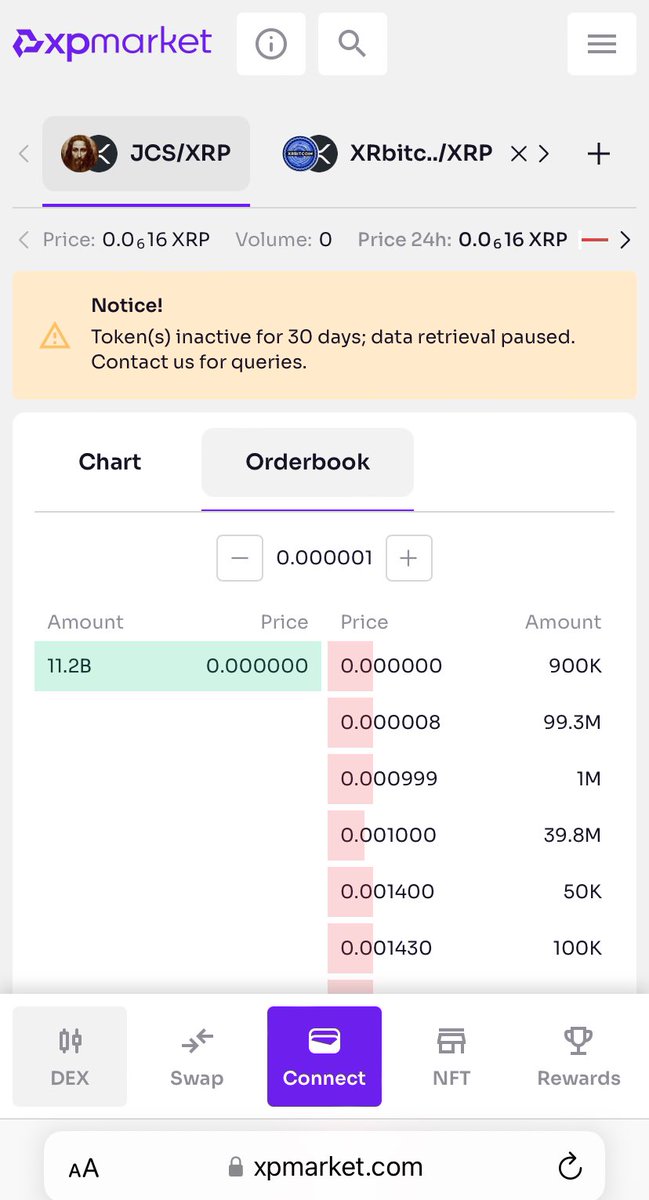Click the JCS token avatar icon
Screen dimensions: 649x1200
click(78, 153)
